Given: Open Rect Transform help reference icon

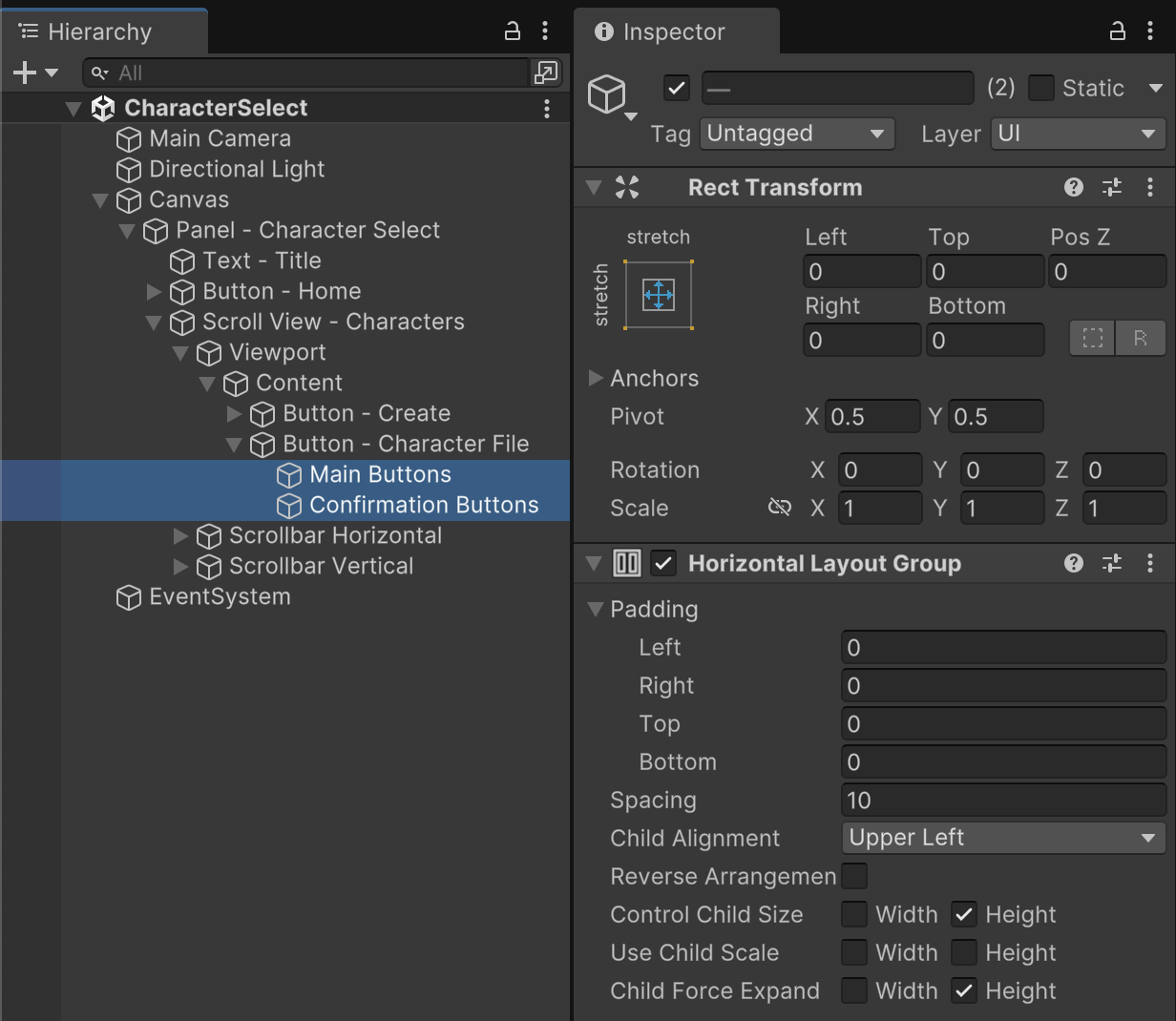Looking at the screenshot, I should 1074,187.
